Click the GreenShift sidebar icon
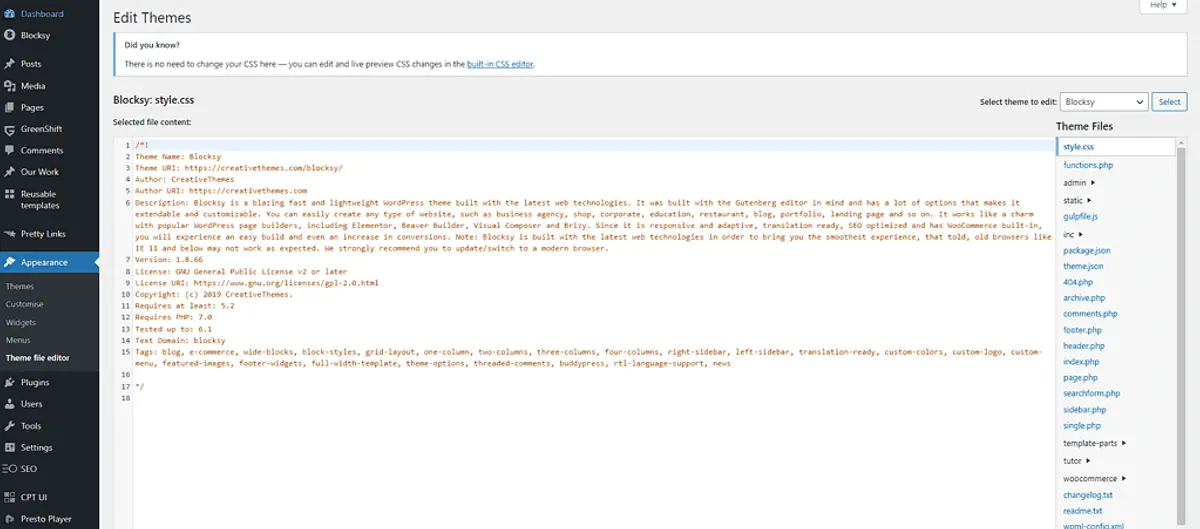The image size is (1200, 529). (x=10, y=129)
